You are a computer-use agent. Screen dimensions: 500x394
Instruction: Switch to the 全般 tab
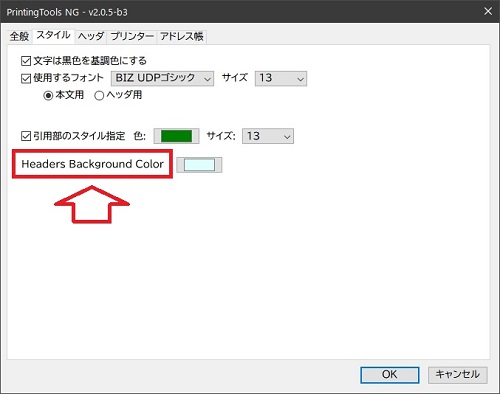click(x=19, y=36)
